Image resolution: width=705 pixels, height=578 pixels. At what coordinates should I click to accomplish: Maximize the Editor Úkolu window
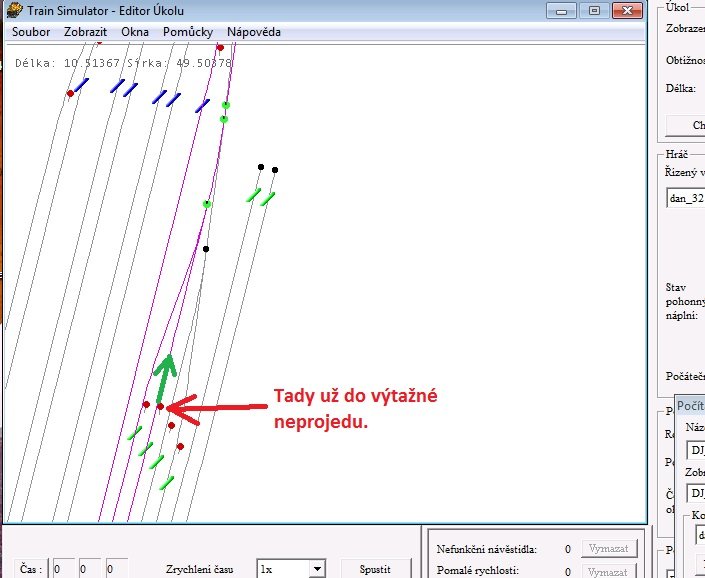click(594, 11)
